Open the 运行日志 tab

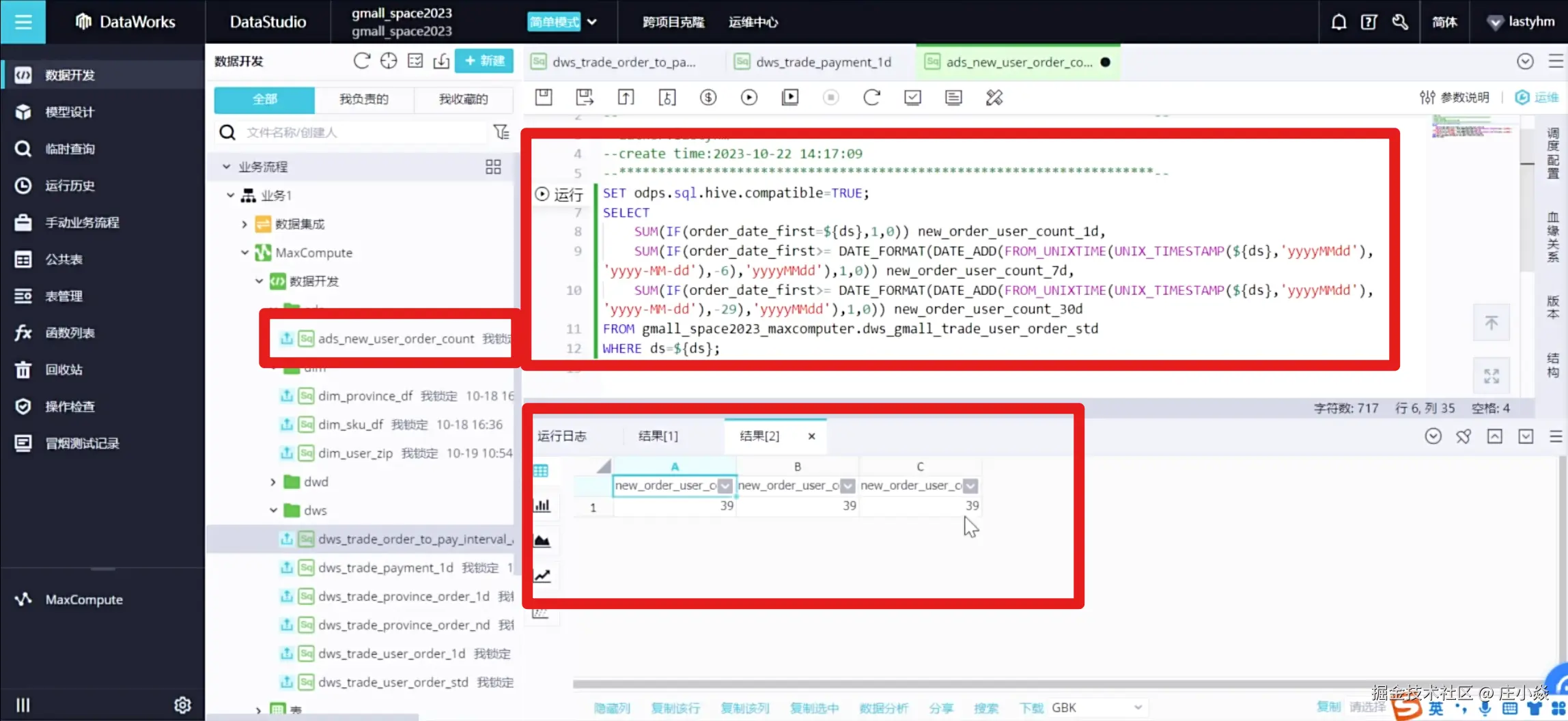(561, 436)
